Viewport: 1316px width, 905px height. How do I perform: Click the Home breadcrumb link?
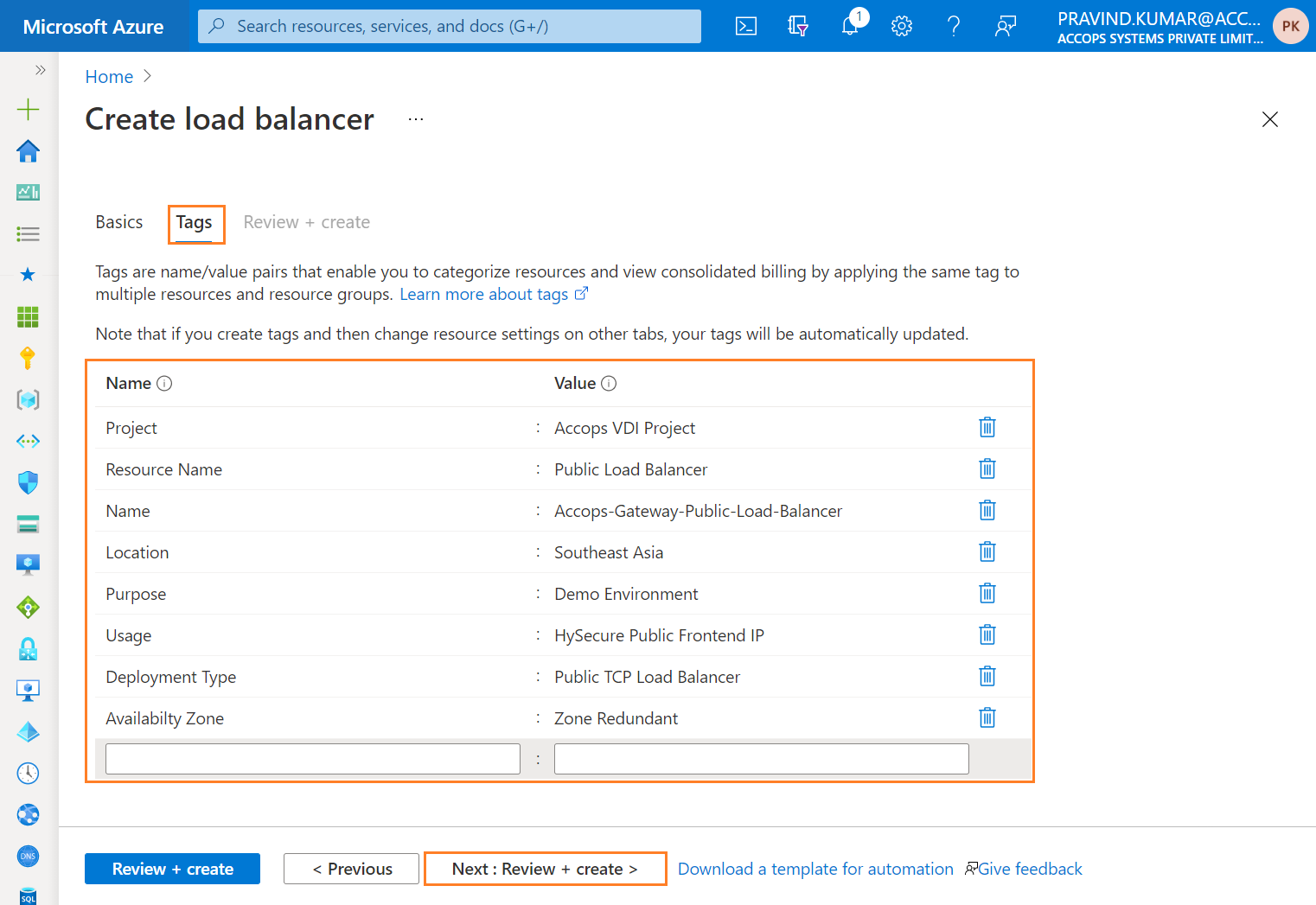click(109, 77)
